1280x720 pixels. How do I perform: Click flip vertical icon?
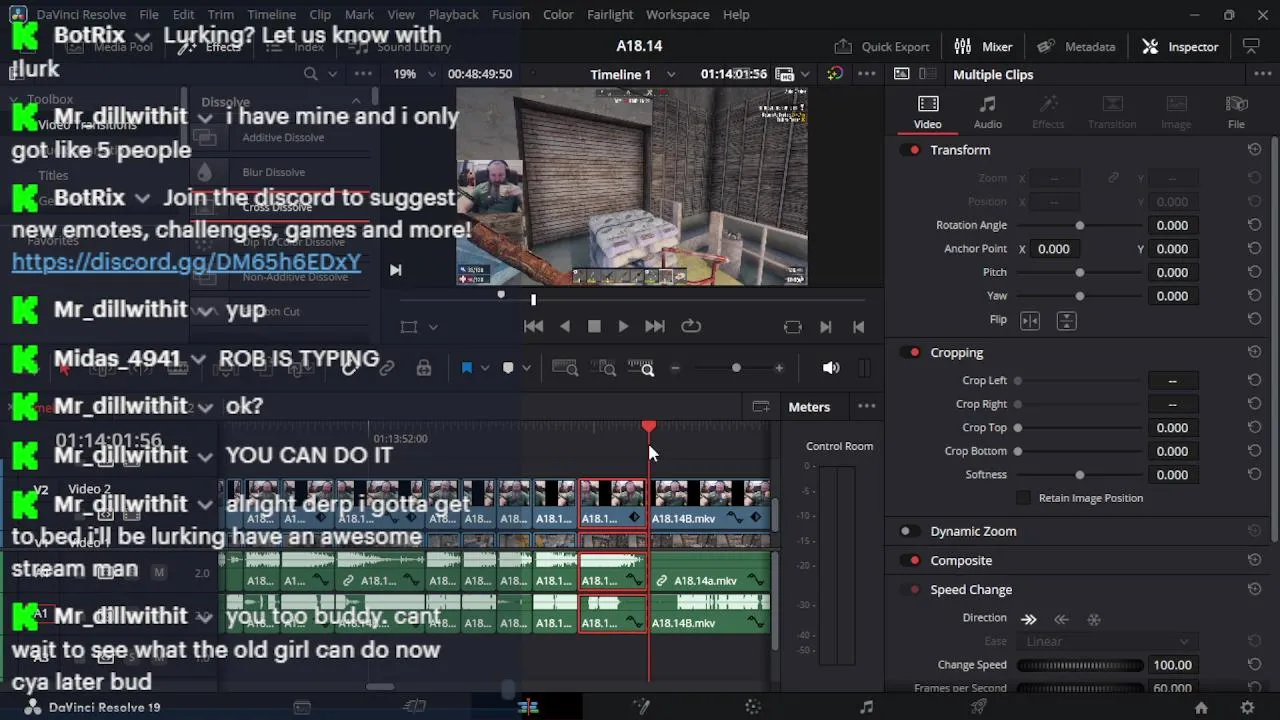(1066, 321)
